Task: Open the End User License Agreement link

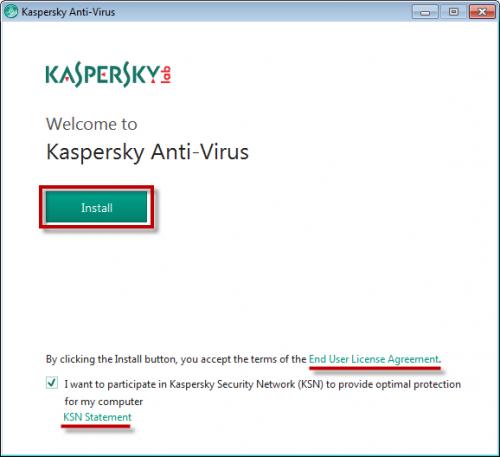Action: [x=374, y=359]
